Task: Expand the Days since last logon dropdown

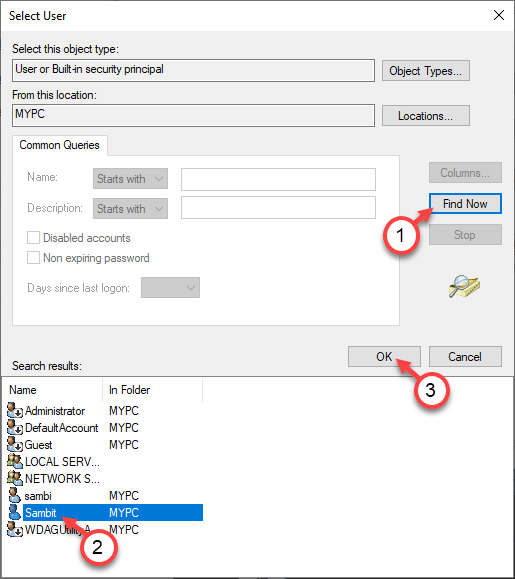Action: (170, 287)
